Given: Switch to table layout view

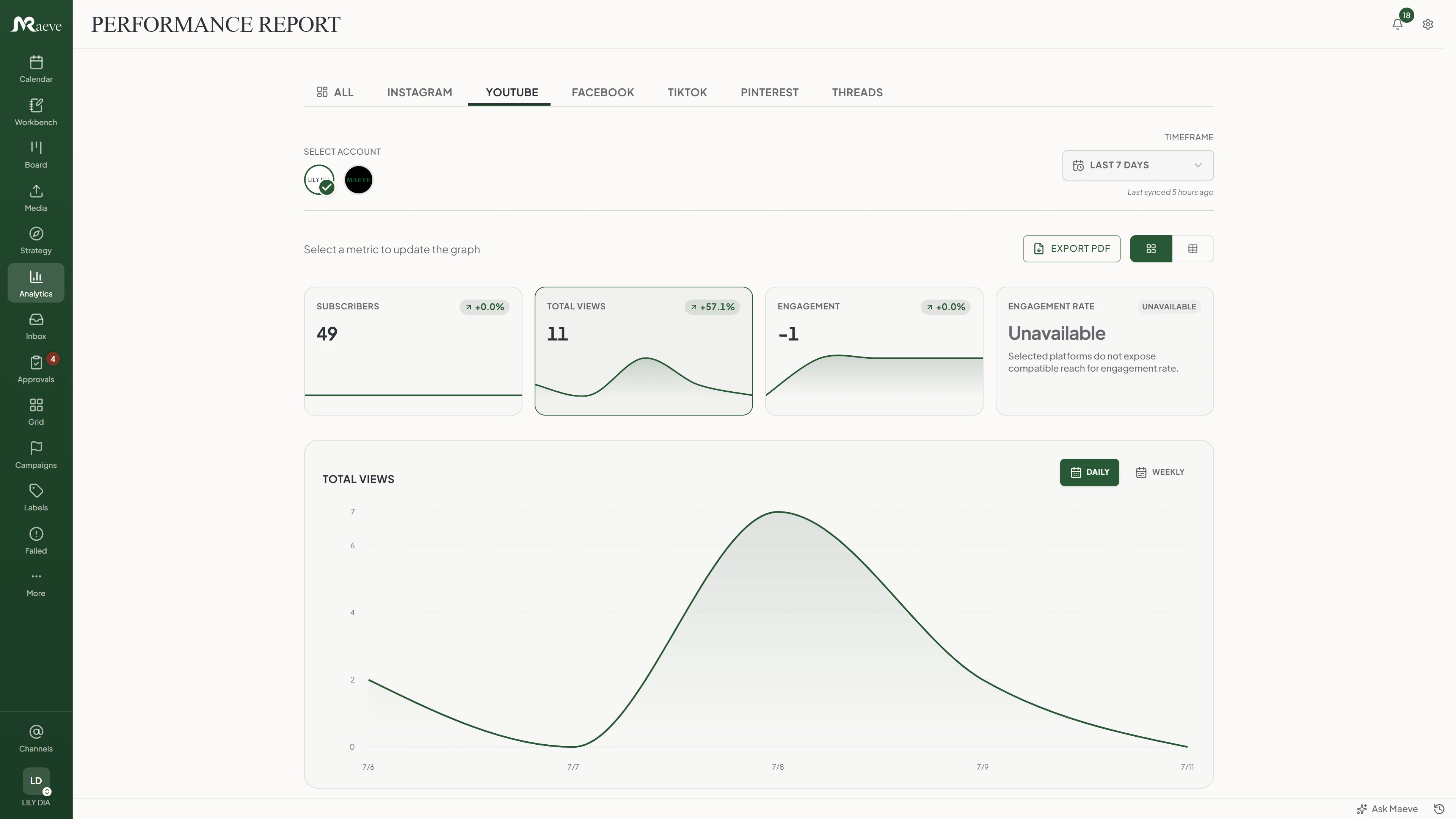Looking at the screenshot, I should click(x=1192, y=249).
